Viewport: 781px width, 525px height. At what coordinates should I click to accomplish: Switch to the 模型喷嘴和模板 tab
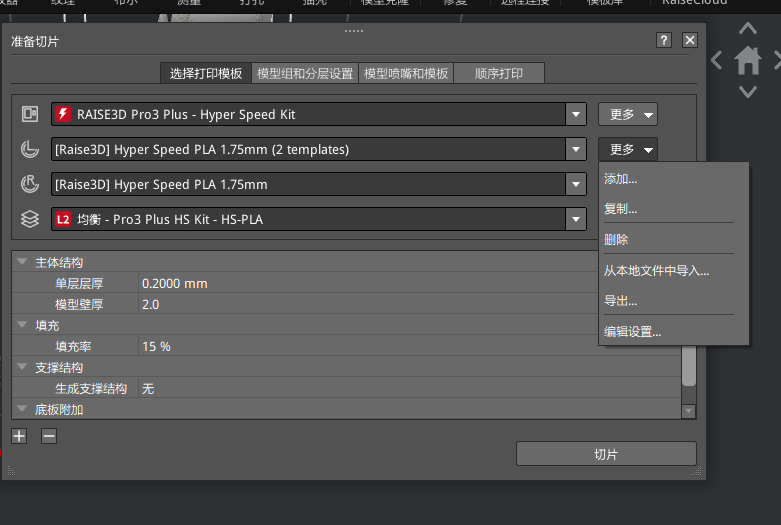click(x=406, y=73)
